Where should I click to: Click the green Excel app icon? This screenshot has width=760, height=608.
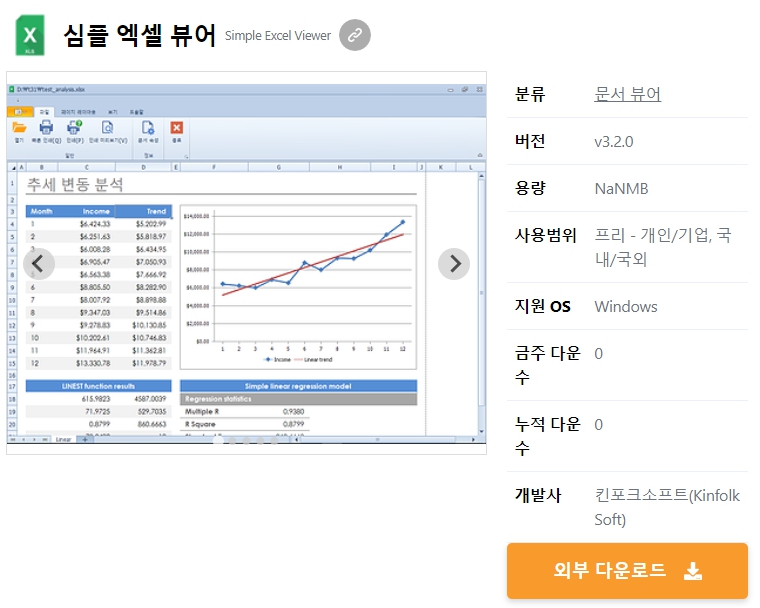[30, 35]
